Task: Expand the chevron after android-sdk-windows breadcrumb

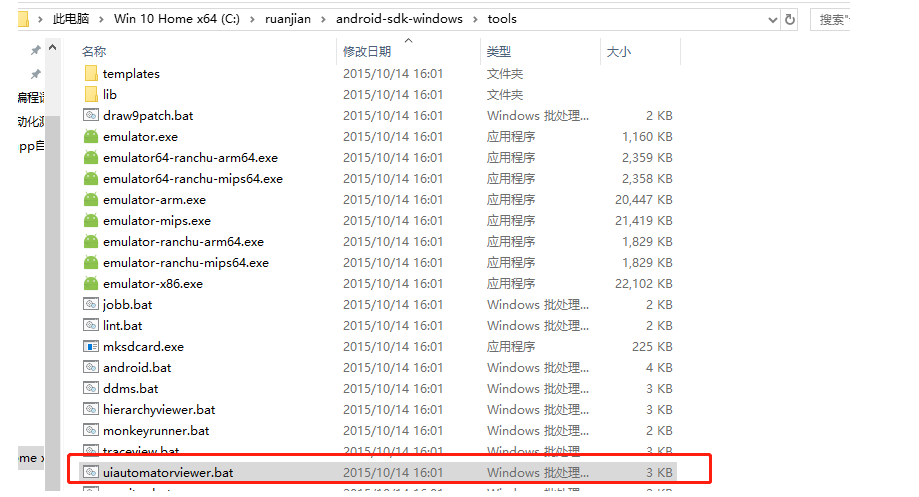Action: (475, 19)
